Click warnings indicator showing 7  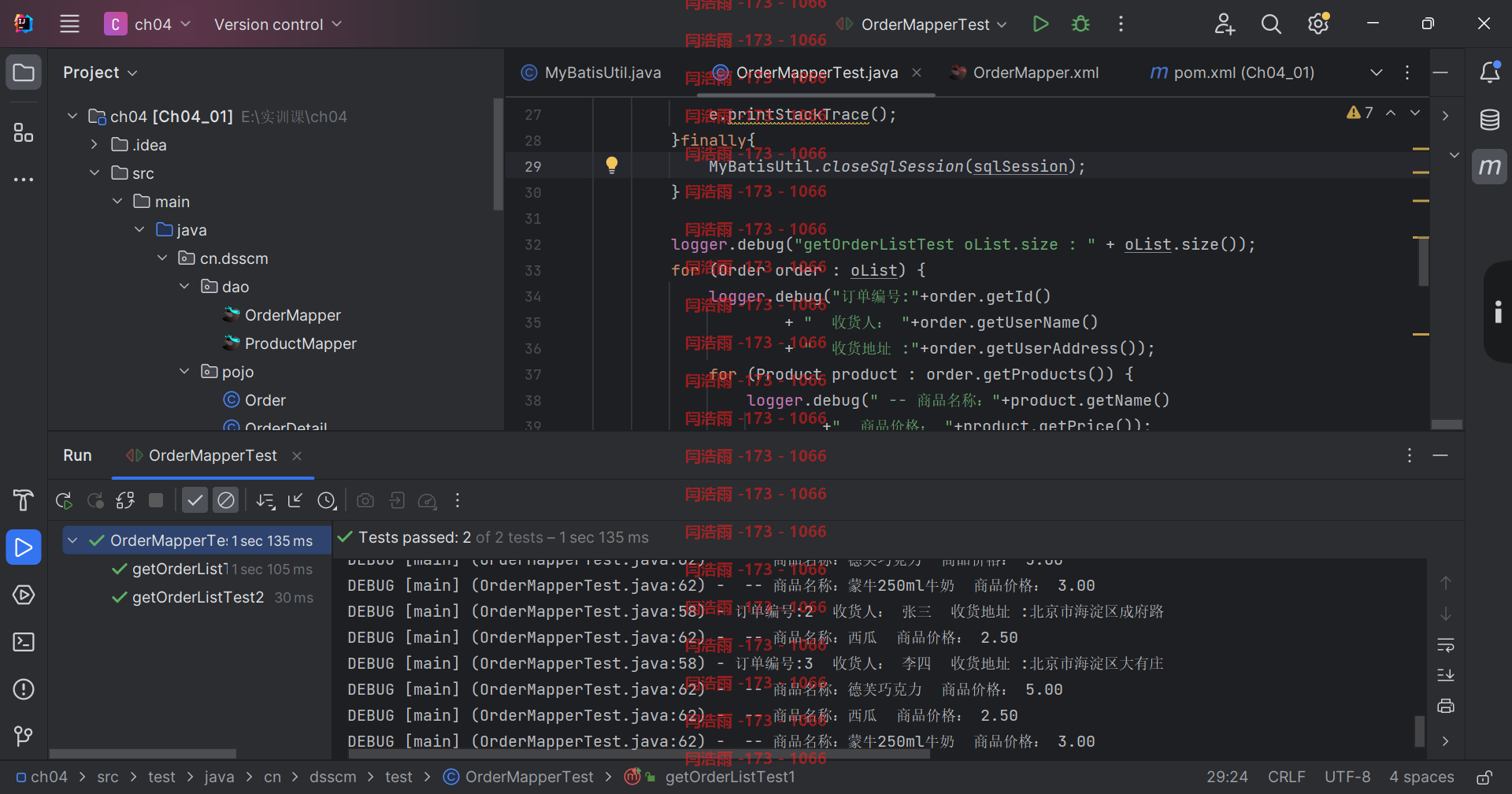click(1360, 113)
